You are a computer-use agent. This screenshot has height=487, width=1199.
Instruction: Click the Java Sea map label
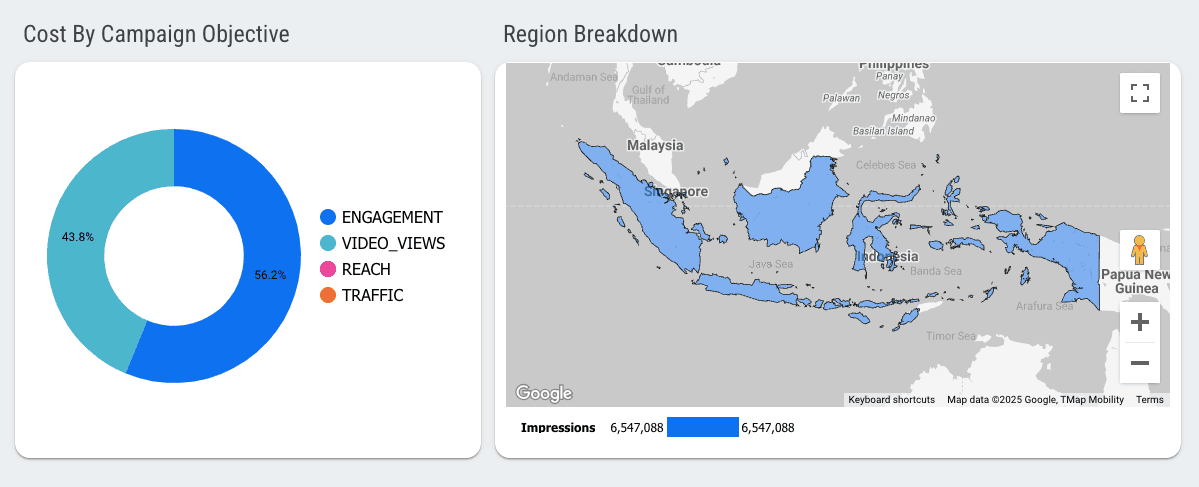click(771, 264)
